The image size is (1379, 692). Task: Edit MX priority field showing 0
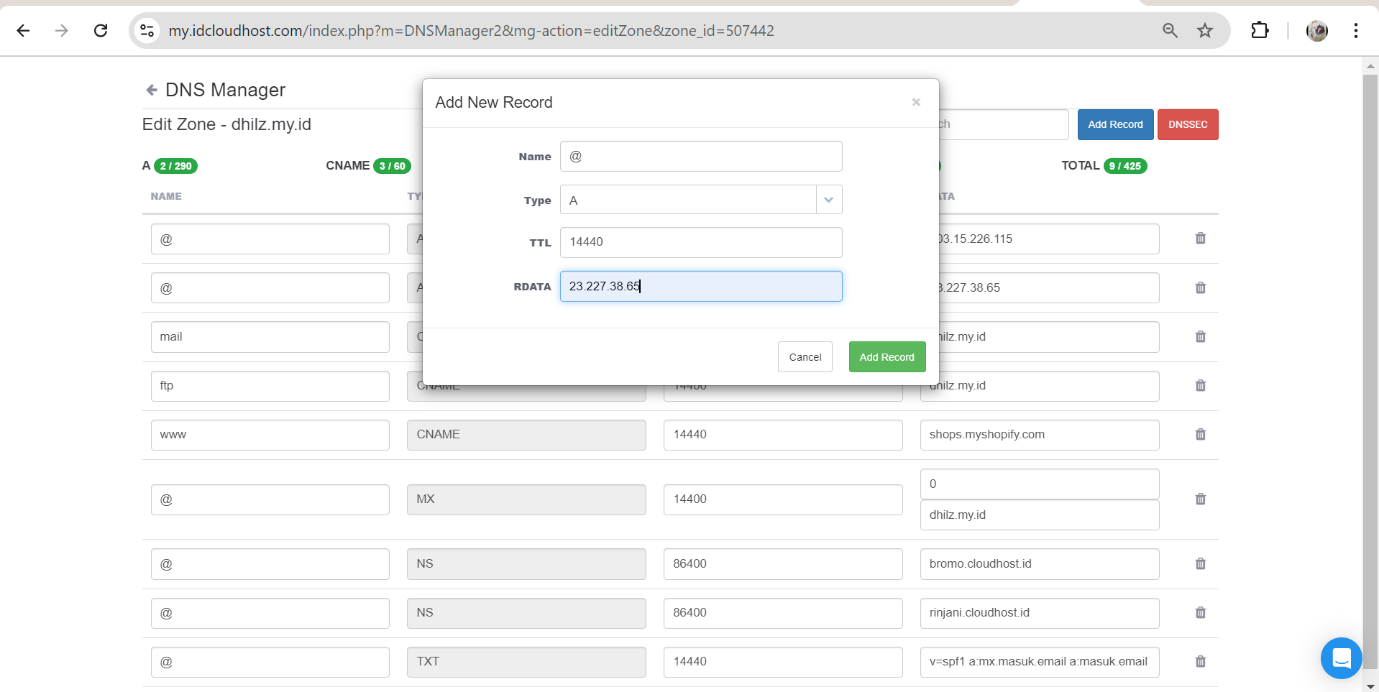[x=1039, y=484]
